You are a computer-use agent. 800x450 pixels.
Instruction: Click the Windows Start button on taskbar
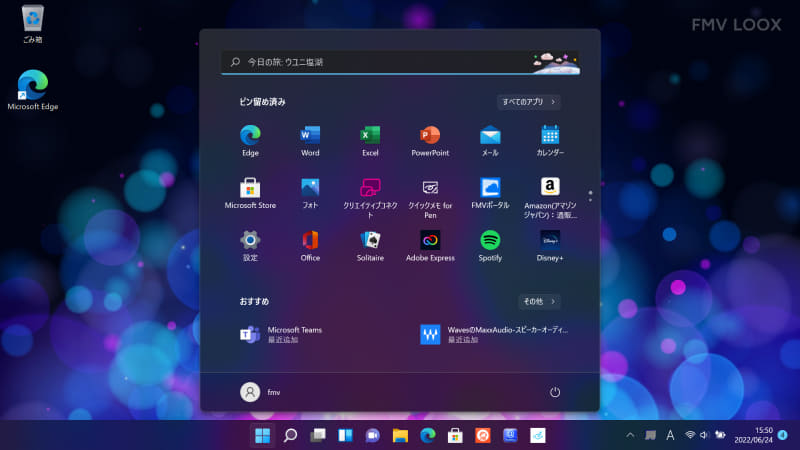tap(263, 435)
